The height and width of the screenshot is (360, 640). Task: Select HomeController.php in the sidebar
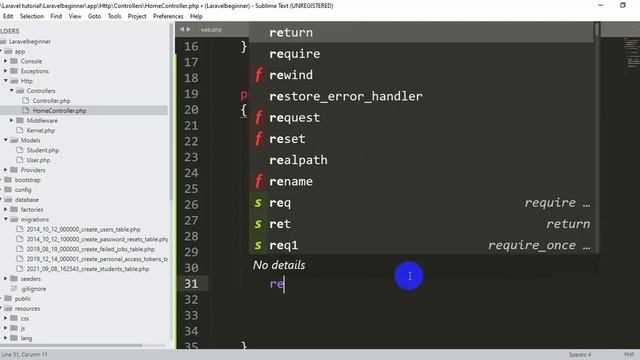(59, 111)
